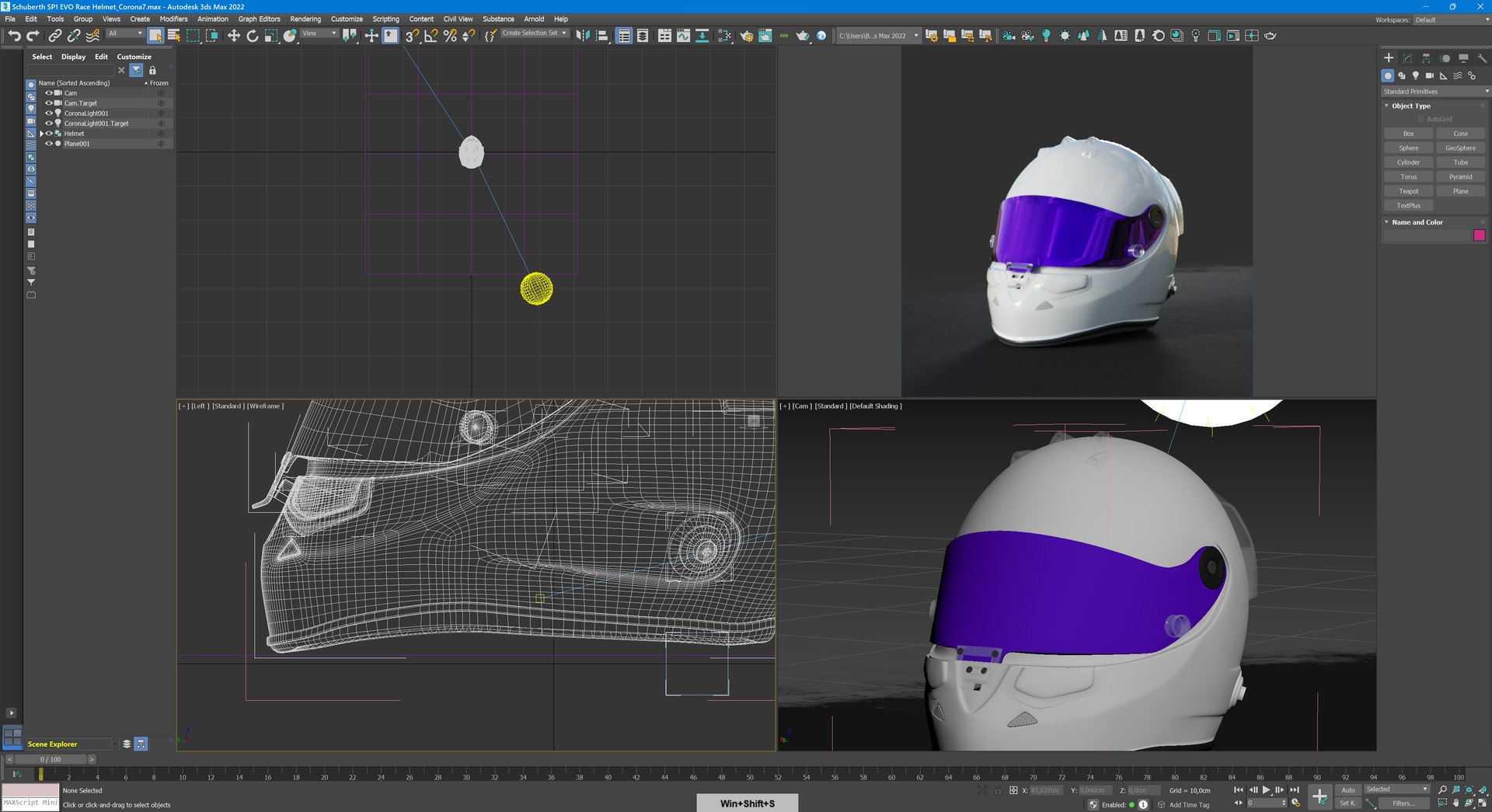Click the Sphere primitive button
The width and height of the screenshot is (1492, 812).
pos(1408,148)
